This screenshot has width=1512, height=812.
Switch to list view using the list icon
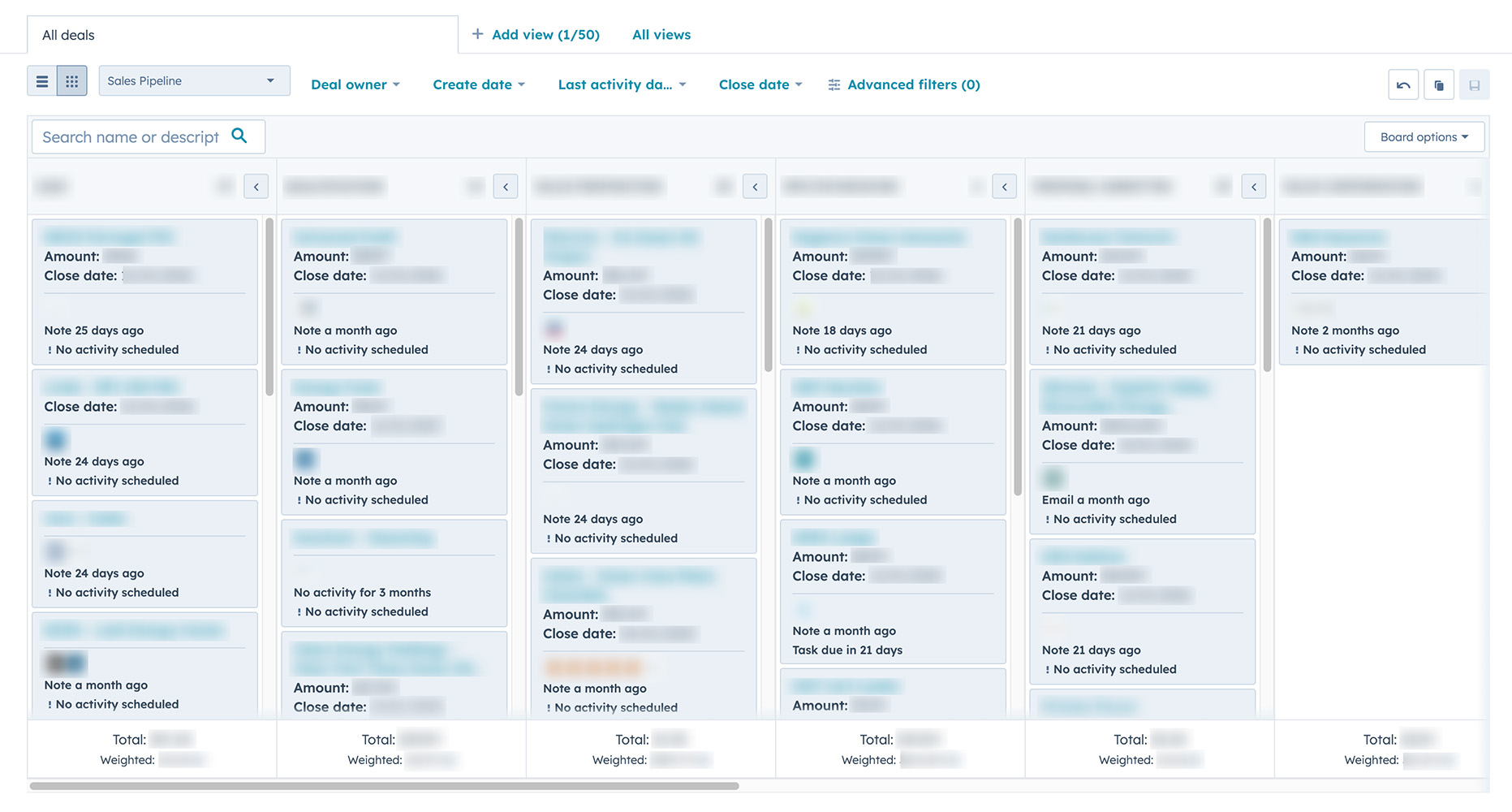[42, 80]
